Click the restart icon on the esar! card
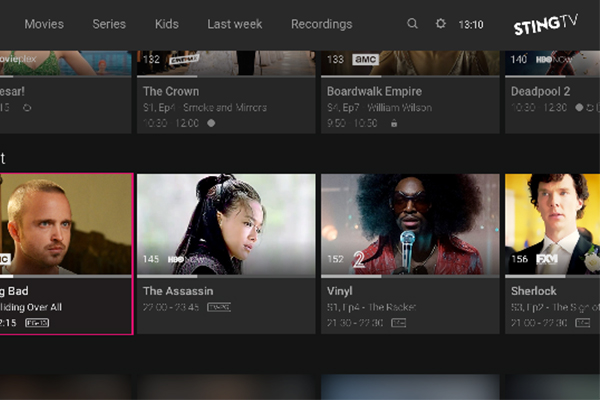This screenshot has height=400, width=600. click(27, 108)
